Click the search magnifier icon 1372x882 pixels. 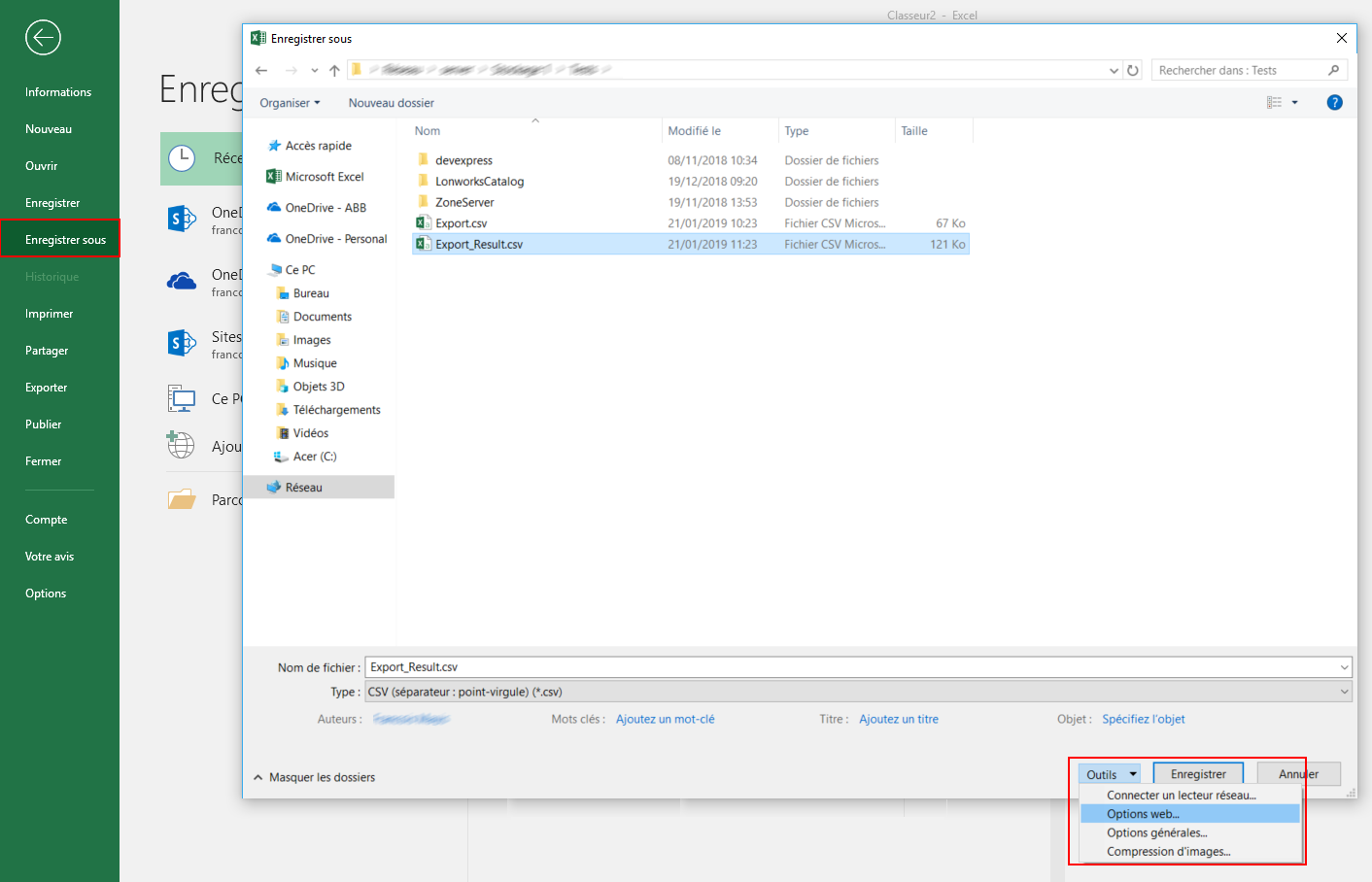tap(1333, 70)
